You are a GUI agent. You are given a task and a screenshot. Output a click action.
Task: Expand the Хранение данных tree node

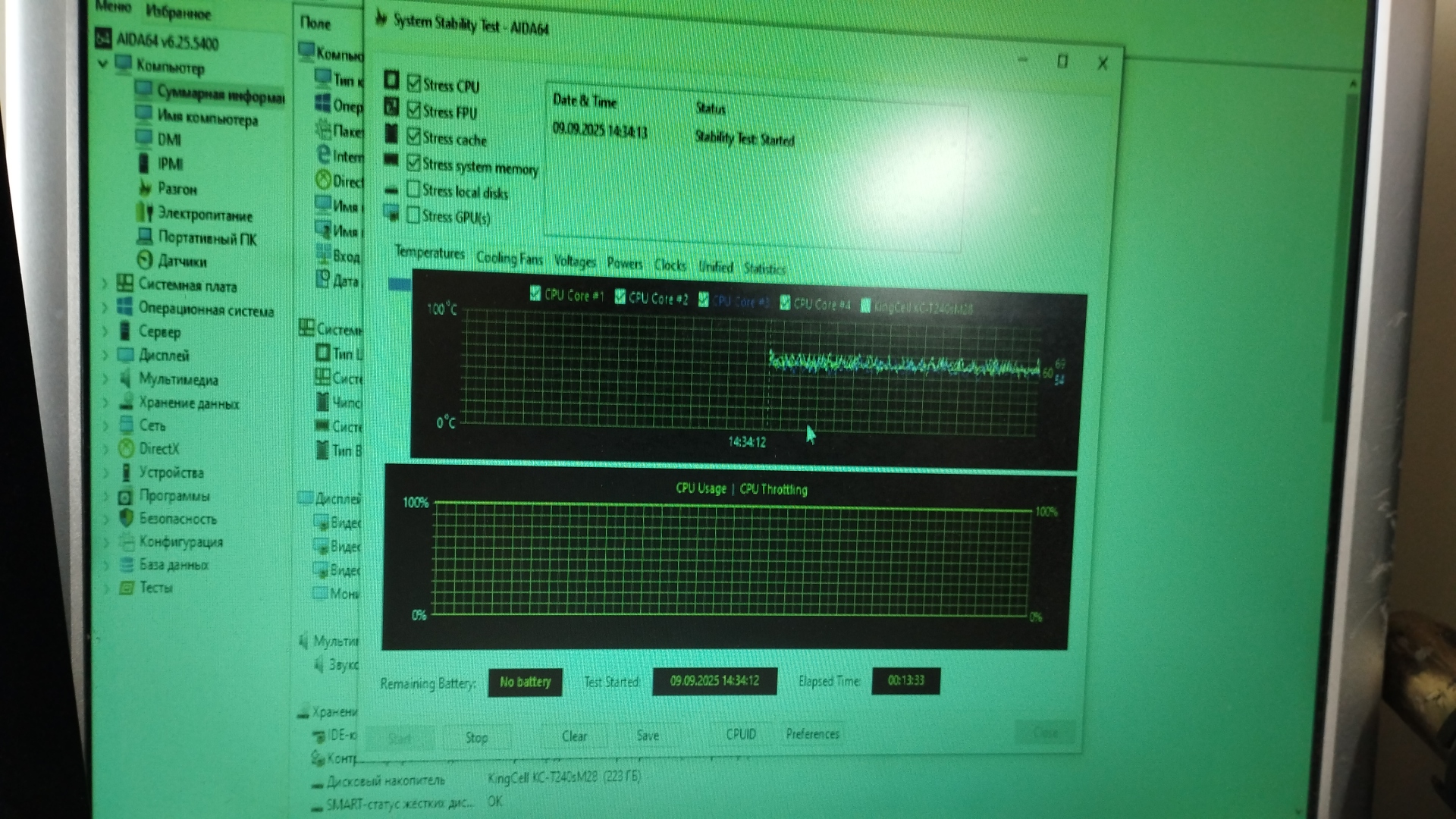[x=105, y=402]
